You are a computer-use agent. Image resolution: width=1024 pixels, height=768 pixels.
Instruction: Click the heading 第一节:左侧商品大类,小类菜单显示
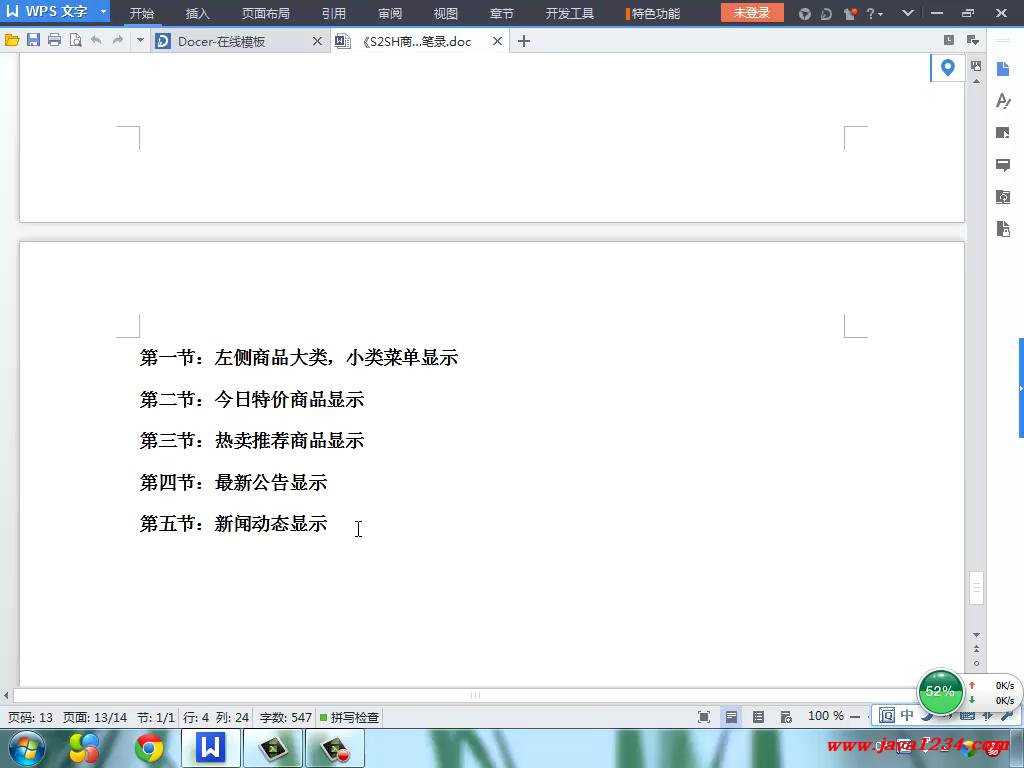298,357
